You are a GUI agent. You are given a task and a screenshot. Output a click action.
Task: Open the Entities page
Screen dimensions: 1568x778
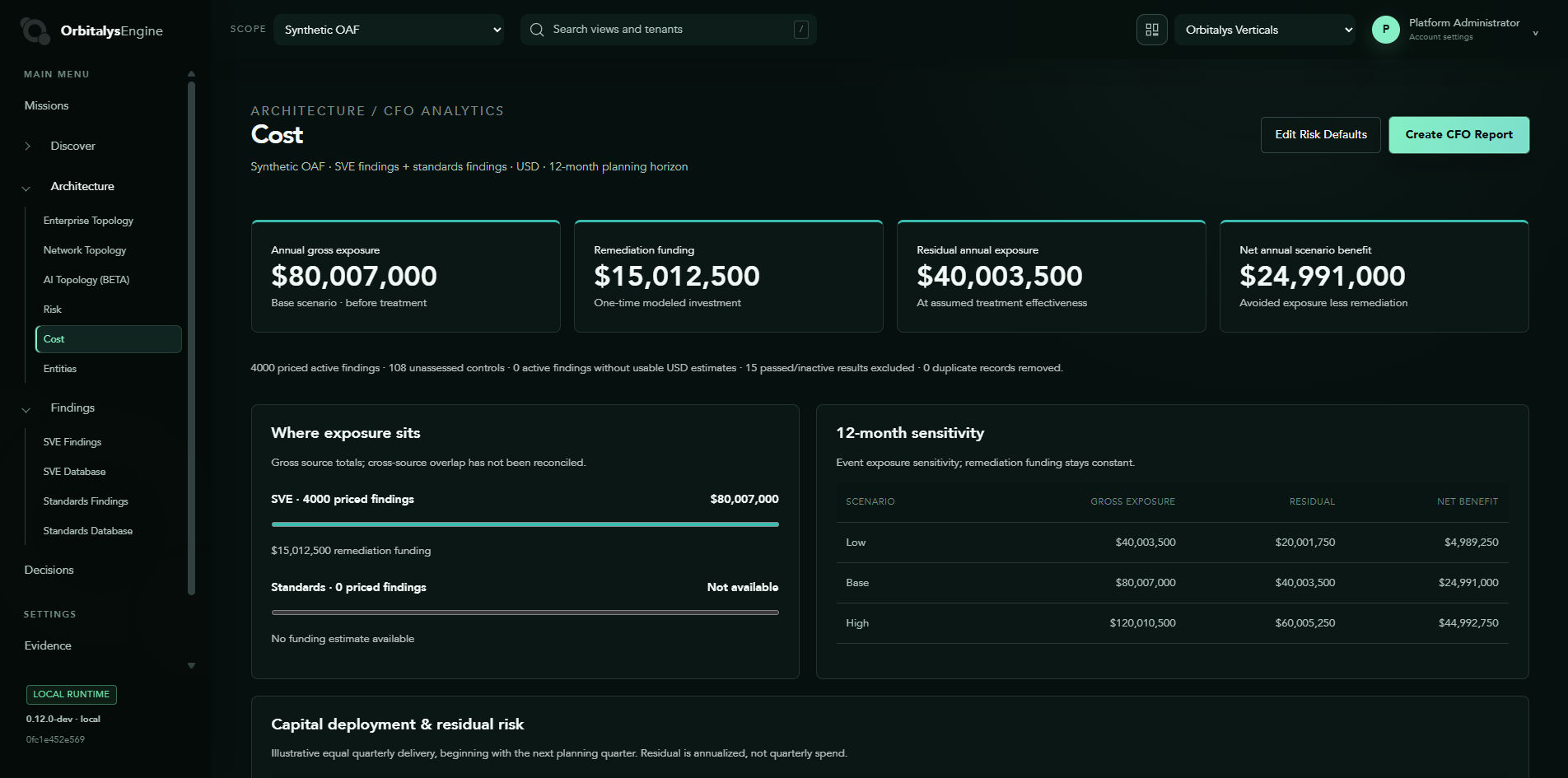click(60, 369)
